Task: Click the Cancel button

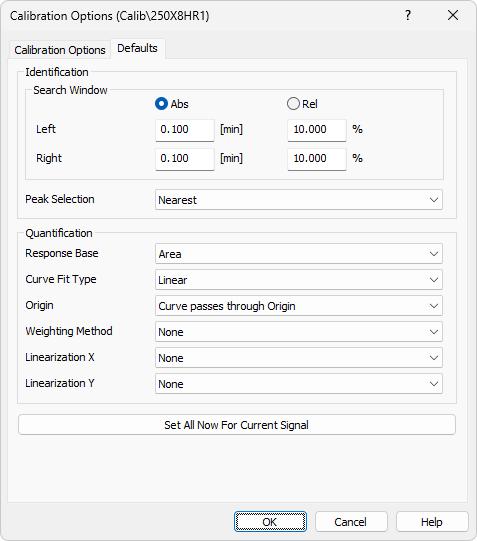Action: (x=351, y=522)
